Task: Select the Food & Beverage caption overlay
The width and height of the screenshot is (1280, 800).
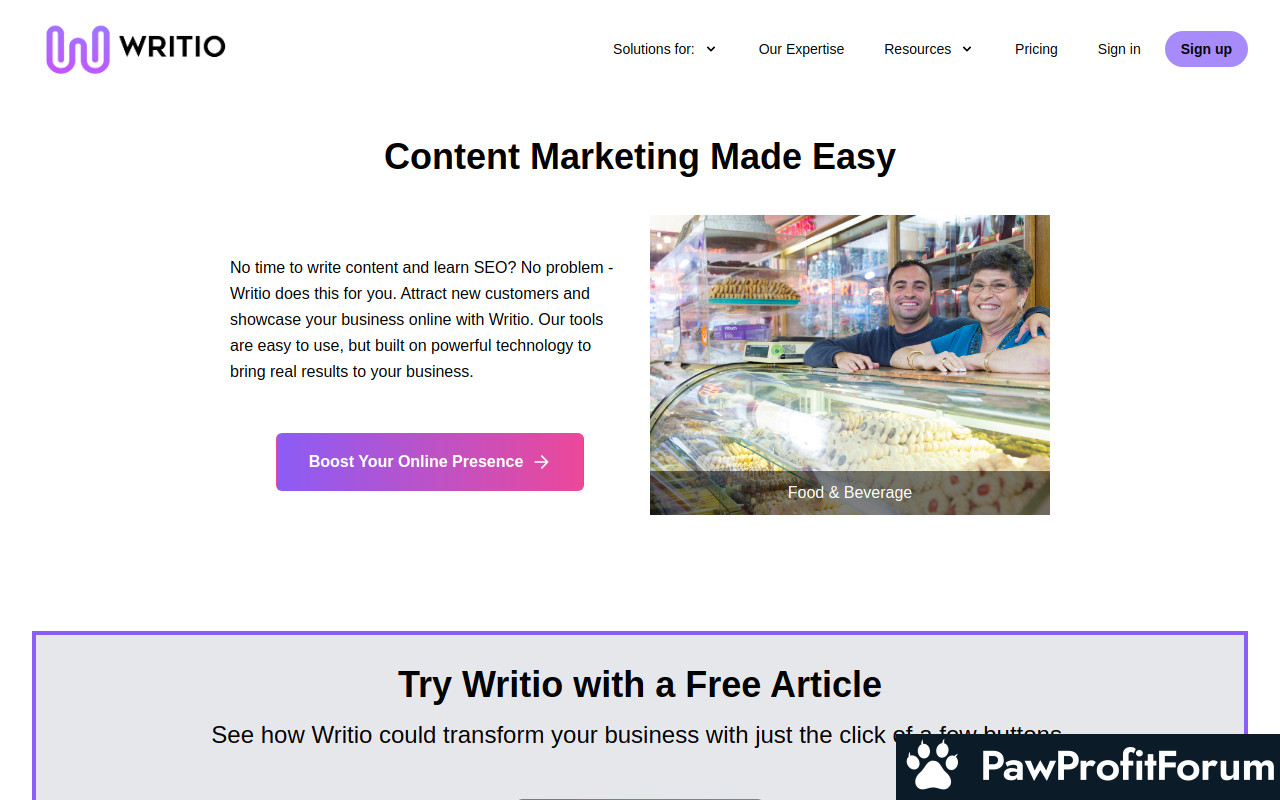Action: [850, 493]
